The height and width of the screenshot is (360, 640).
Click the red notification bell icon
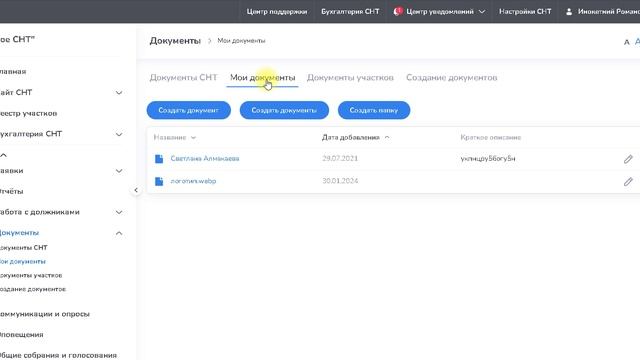(398, 11)
